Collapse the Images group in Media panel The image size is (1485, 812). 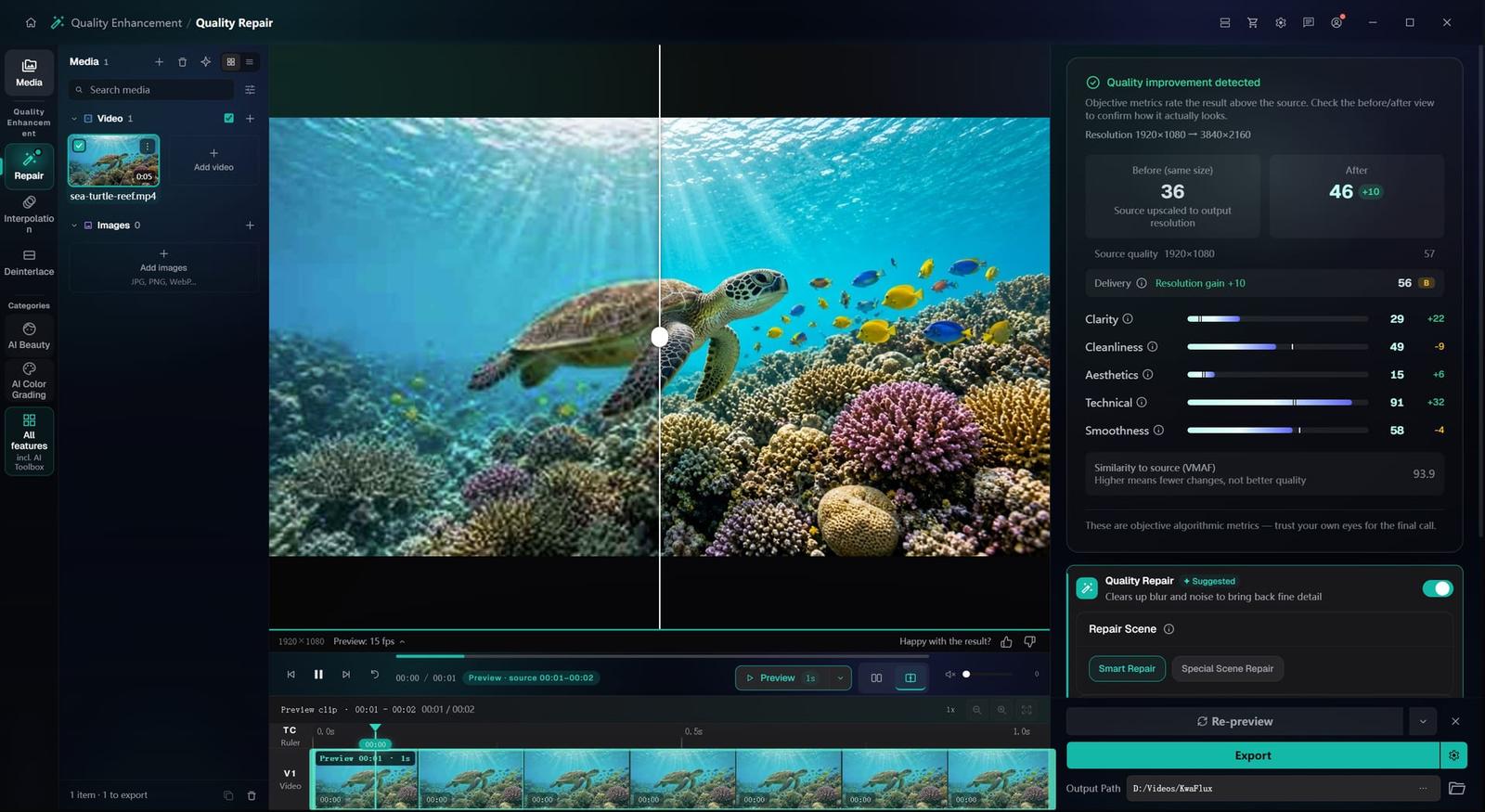[74, 226]
